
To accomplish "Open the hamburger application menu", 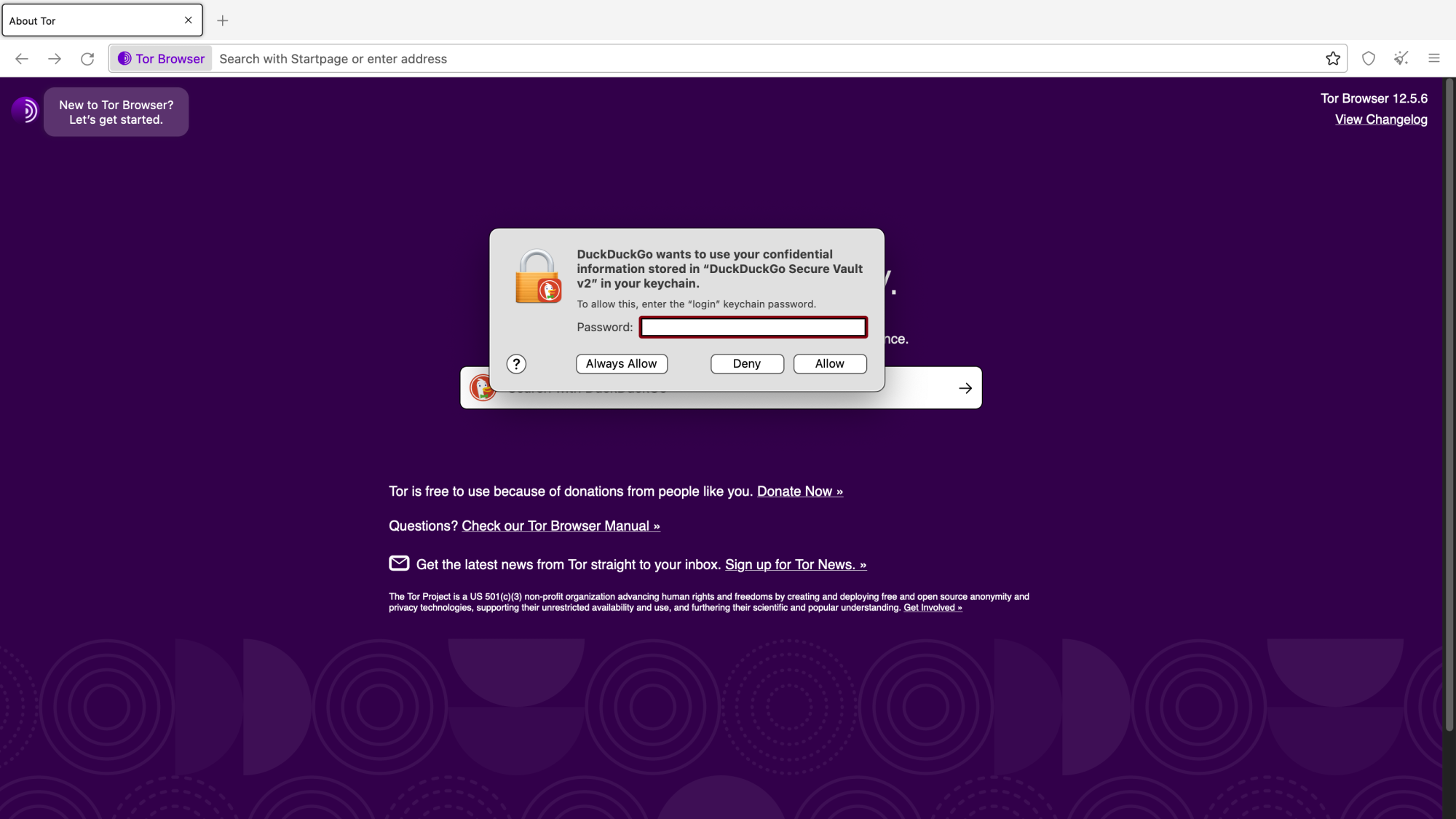I will click(x=1433, y=59).
